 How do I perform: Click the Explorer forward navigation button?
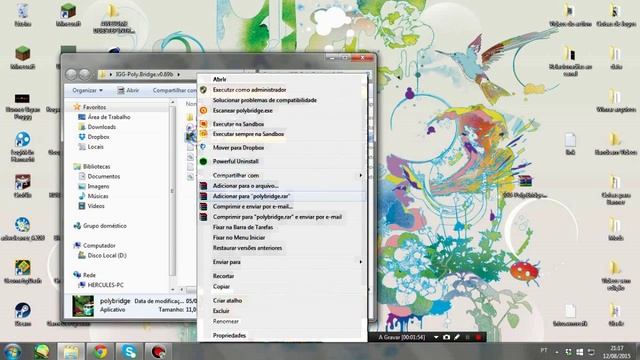tap(84, 74)
